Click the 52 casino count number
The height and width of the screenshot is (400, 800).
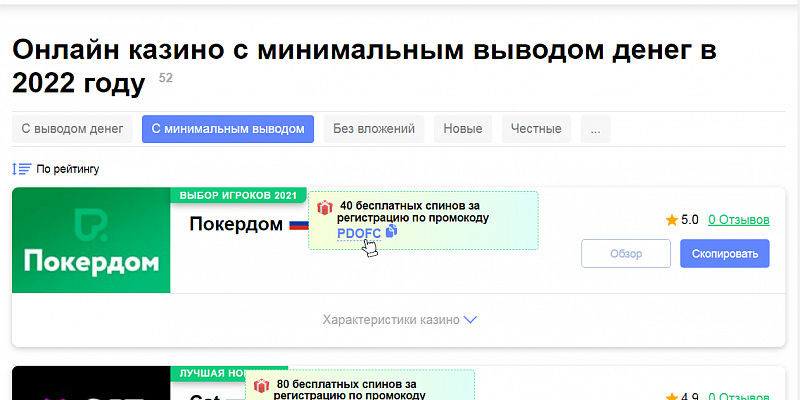pyautogui.click(x=166, y=78)
